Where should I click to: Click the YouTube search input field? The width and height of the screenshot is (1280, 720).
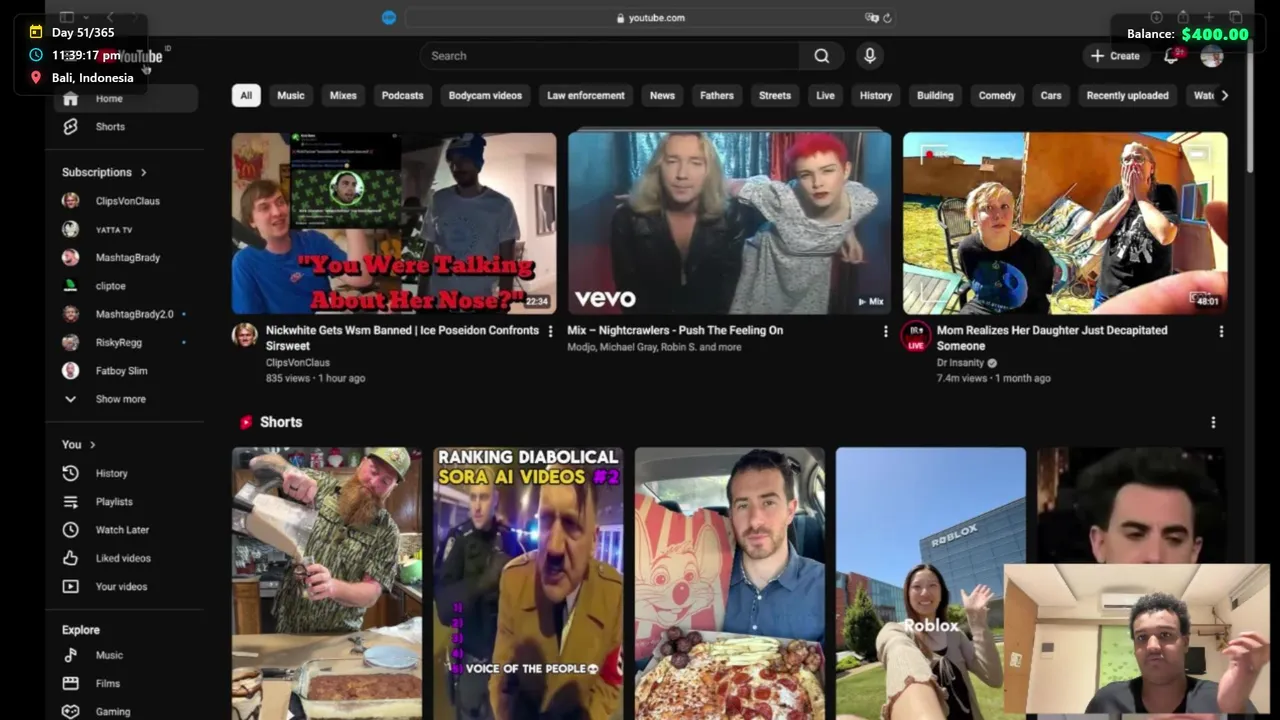click(610, 56)
